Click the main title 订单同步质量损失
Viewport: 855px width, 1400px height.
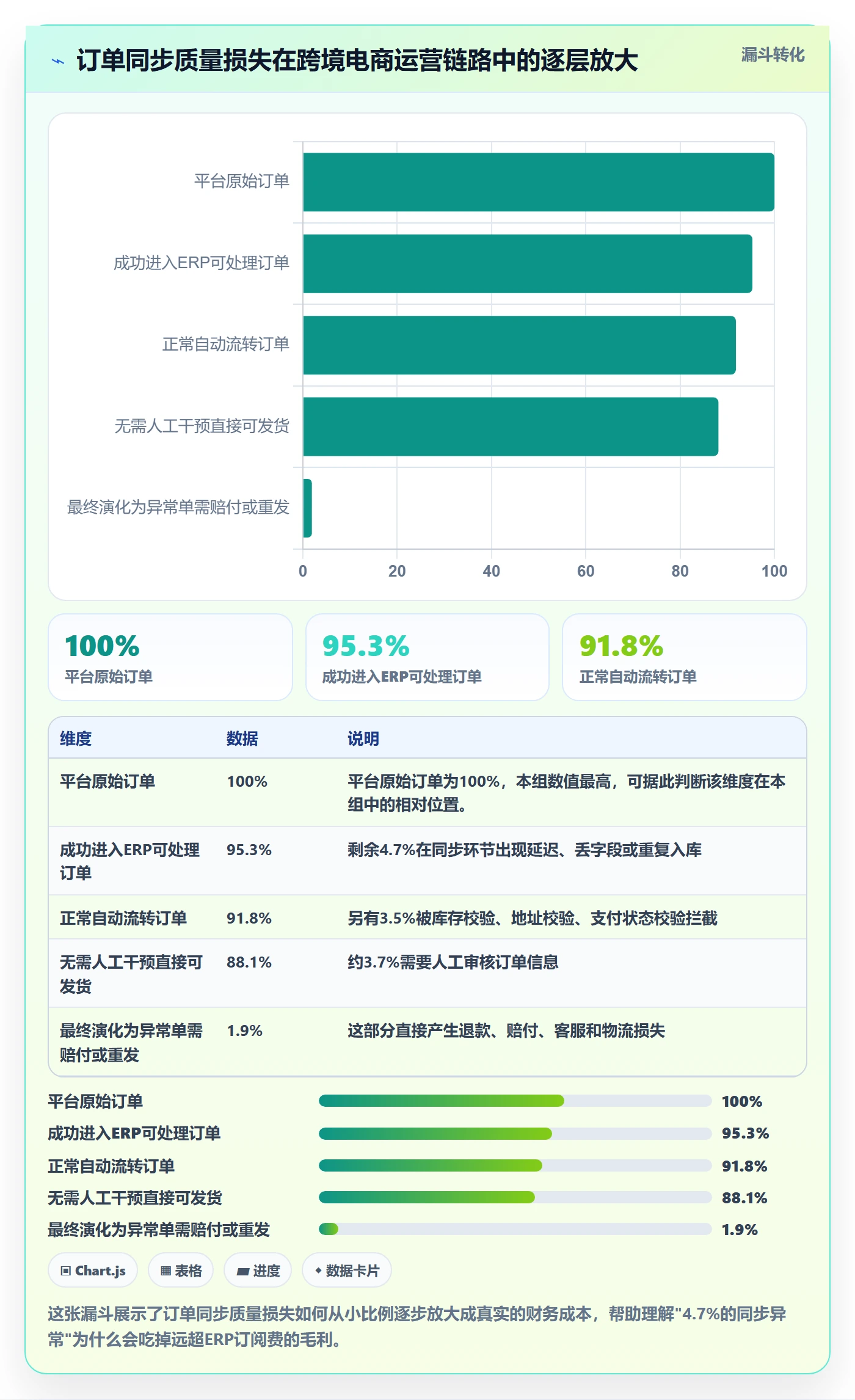pos(357,60)
